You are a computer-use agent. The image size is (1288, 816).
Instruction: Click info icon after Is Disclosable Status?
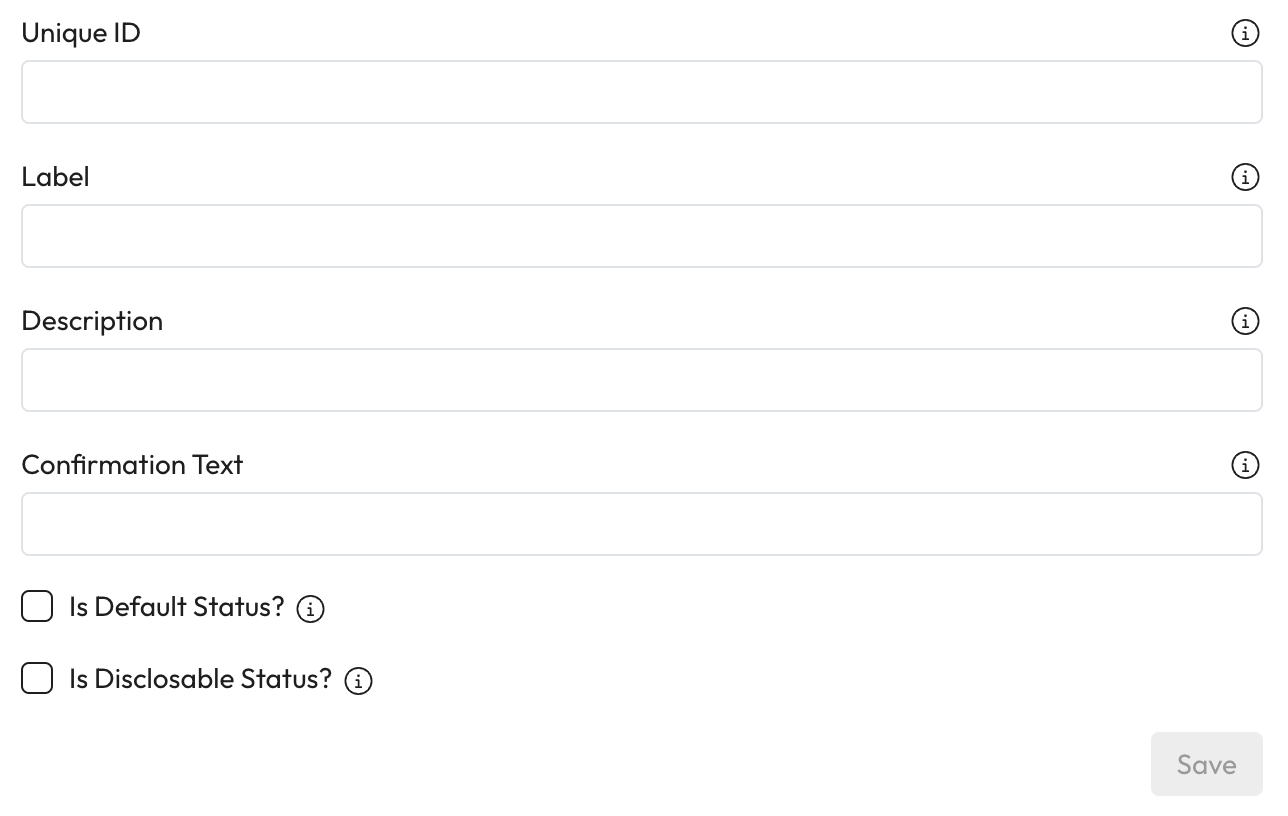[358, 681]
